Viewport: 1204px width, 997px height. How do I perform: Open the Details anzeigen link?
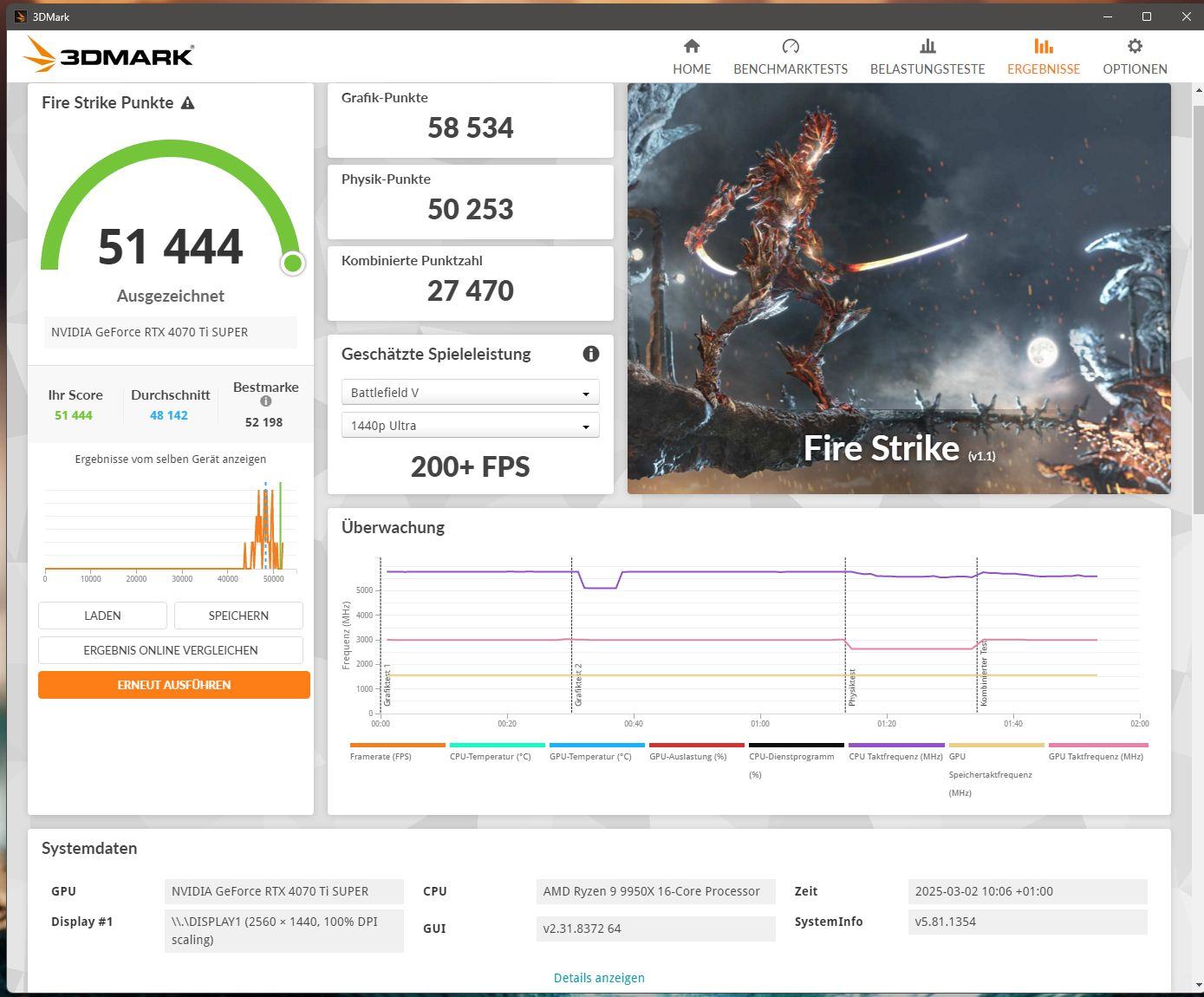599,978
